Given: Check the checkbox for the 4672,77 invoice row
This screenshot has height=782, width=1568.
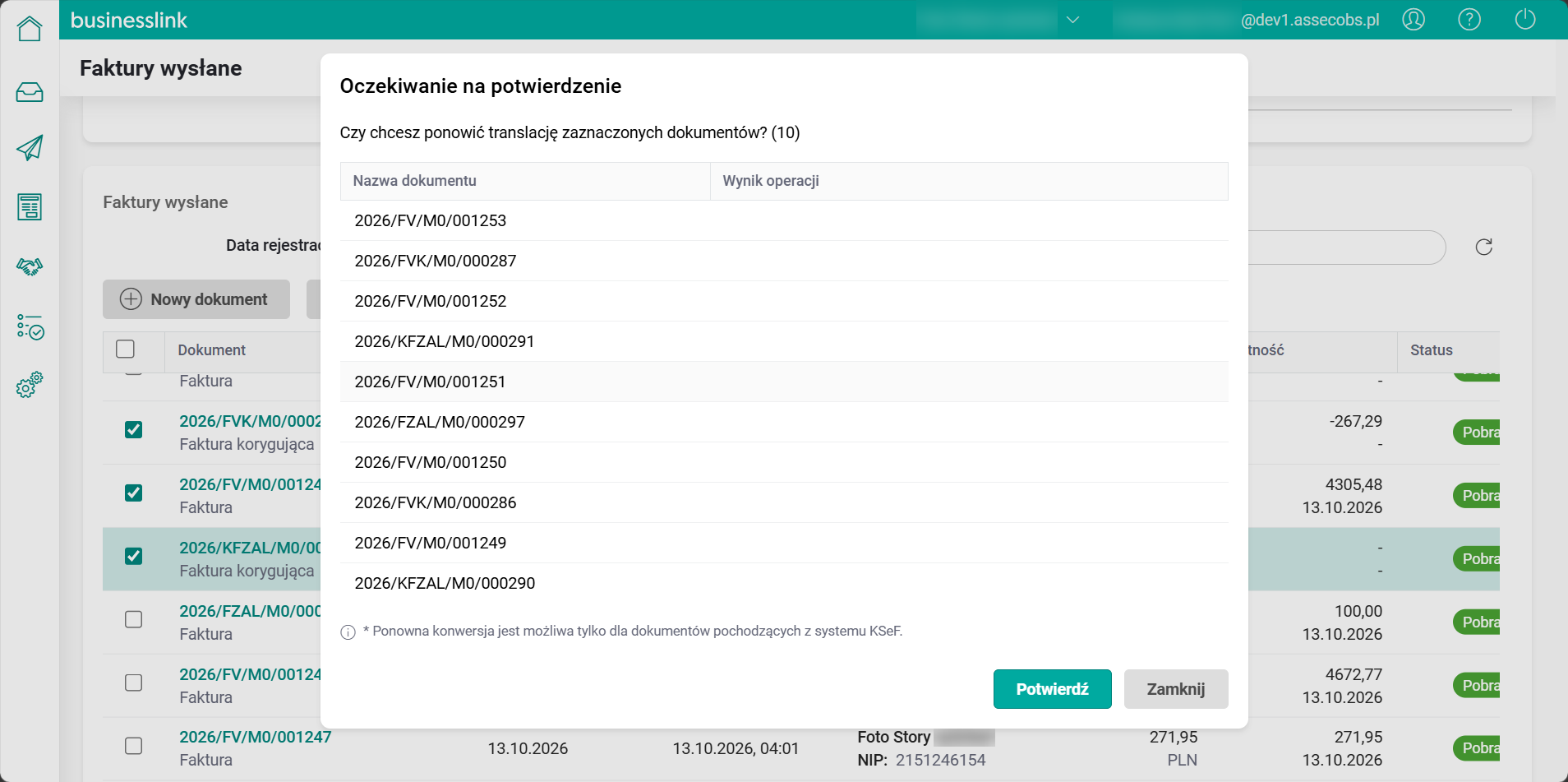Looking at the screenshot, I should coord(133,683).
